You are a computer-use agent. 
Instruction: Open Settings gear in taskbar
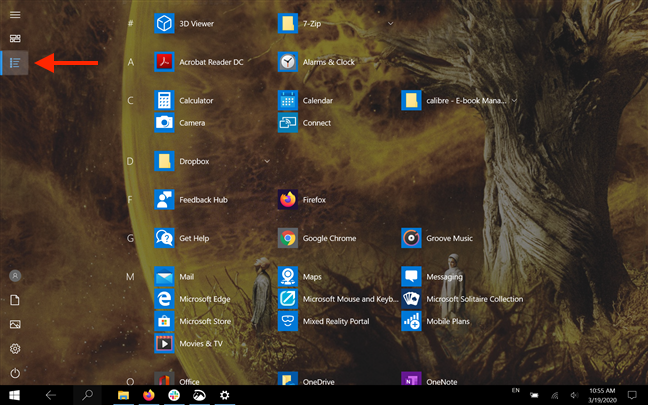(224, 395)
